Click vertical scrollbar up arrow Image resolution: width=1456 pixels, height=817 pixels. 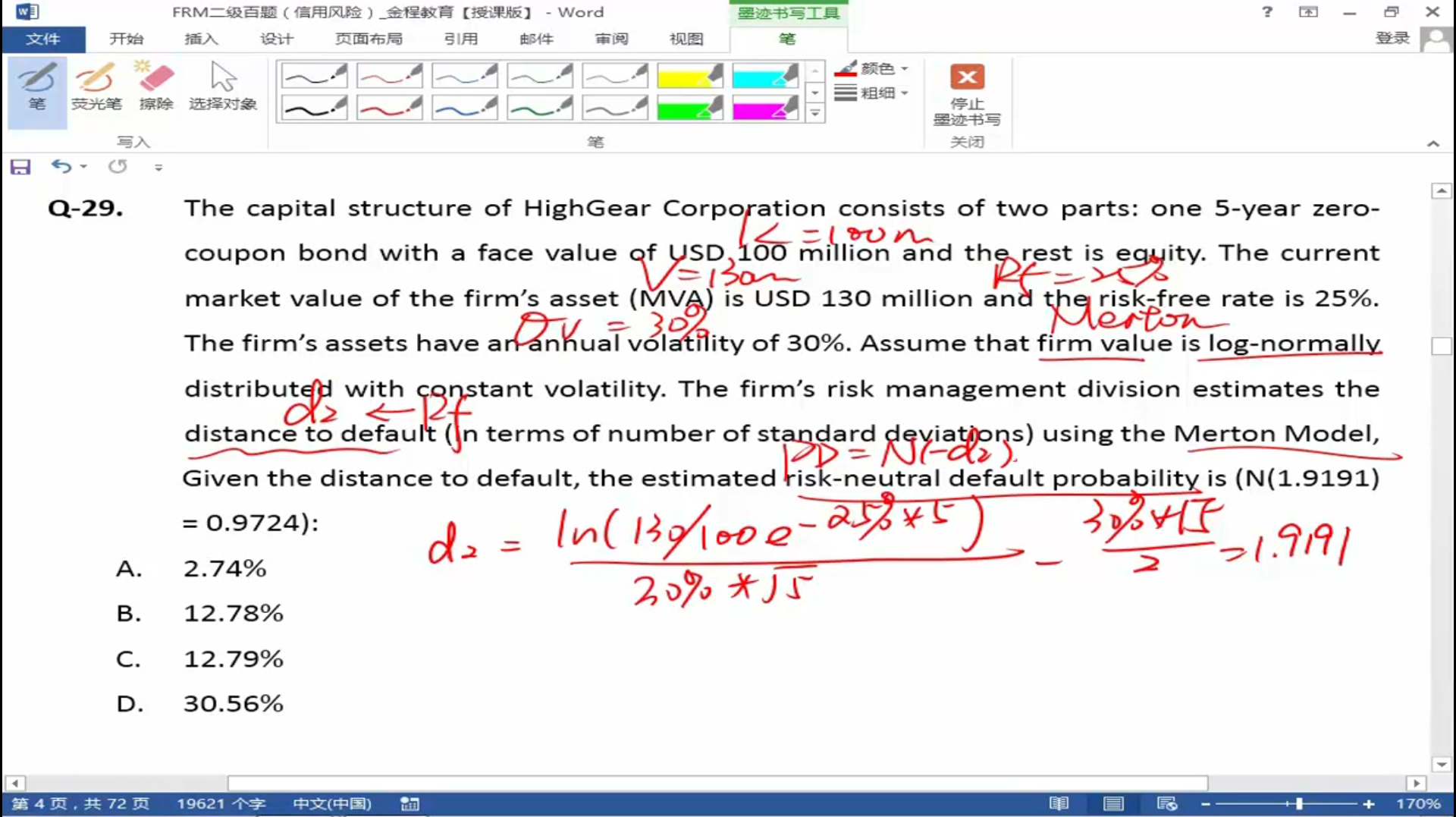[x=1442, y=191]
